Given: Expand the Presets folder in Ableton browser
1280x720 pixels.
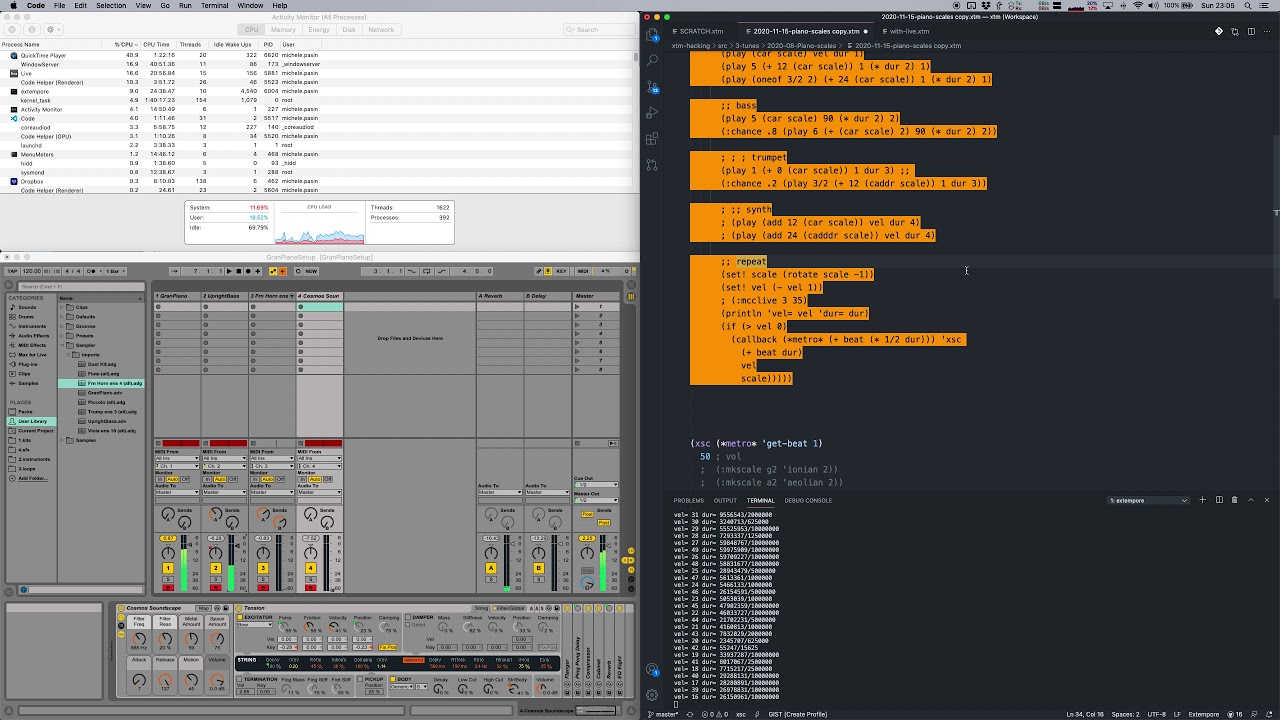Looking at the screenshot, I should coord(62,336).
